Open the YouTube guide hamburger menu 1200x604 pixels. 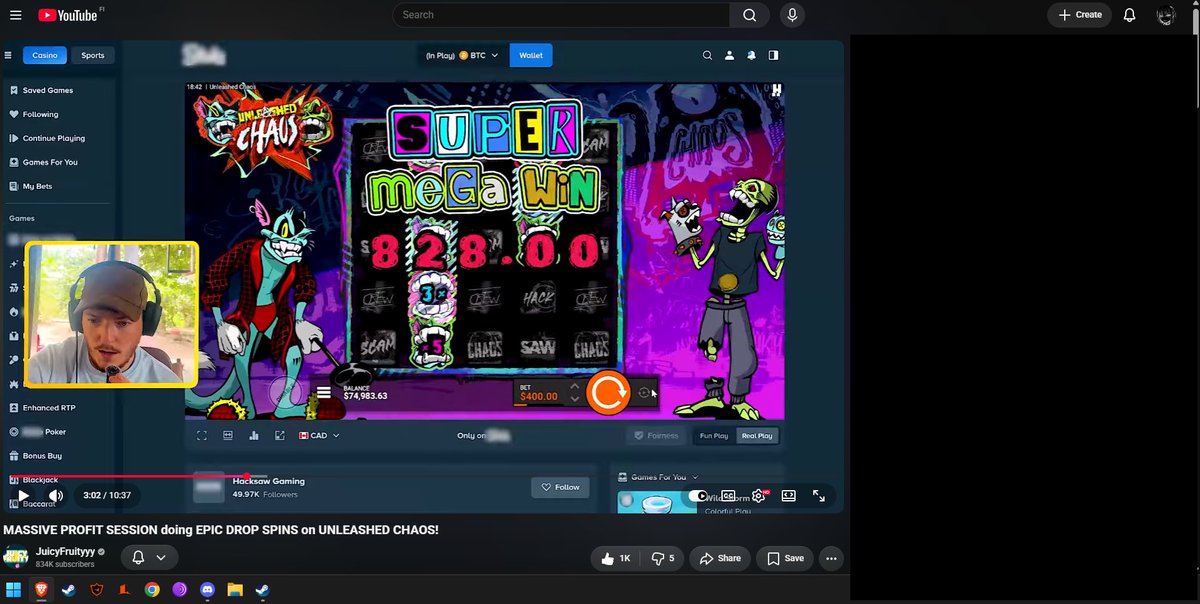17,15
